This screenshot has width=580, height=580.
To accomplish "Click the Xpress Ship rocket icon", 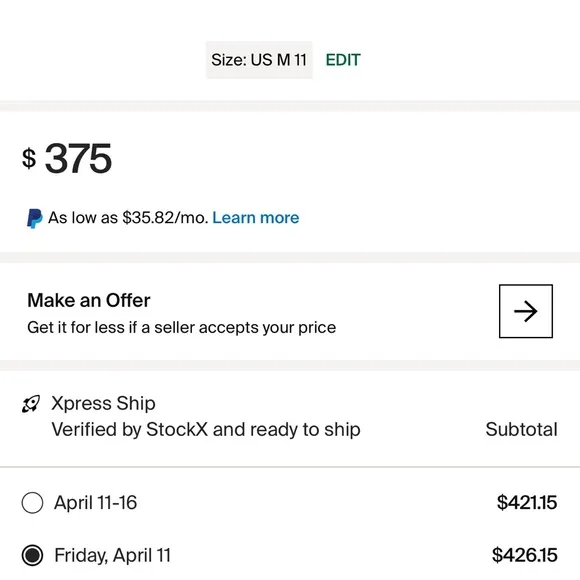I will [31, 404].
